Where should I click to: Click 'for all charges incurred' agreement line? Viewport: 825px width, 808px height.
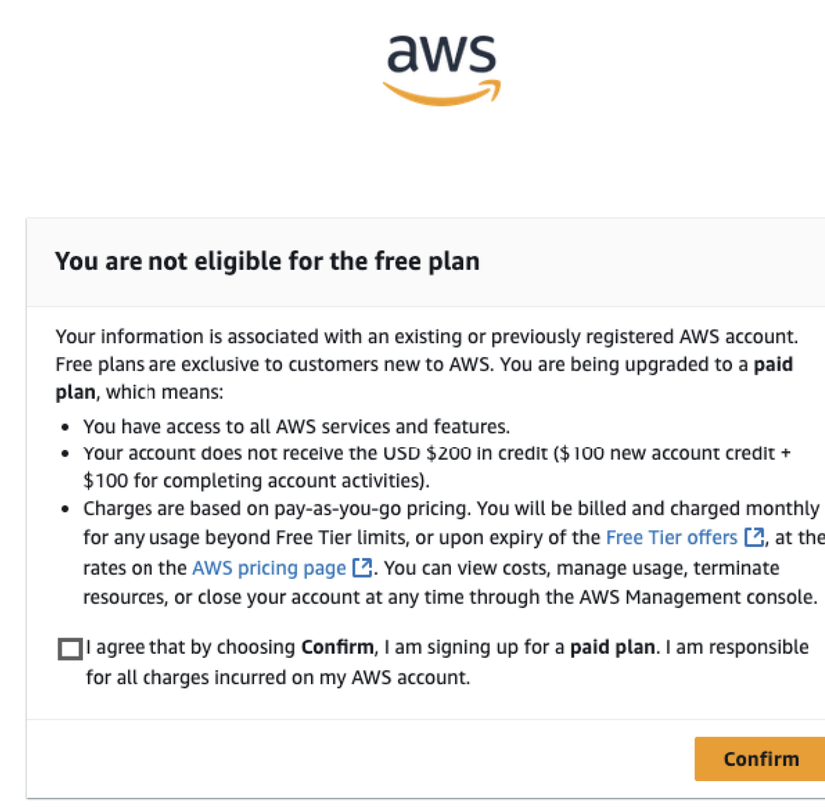pos(278,678)
